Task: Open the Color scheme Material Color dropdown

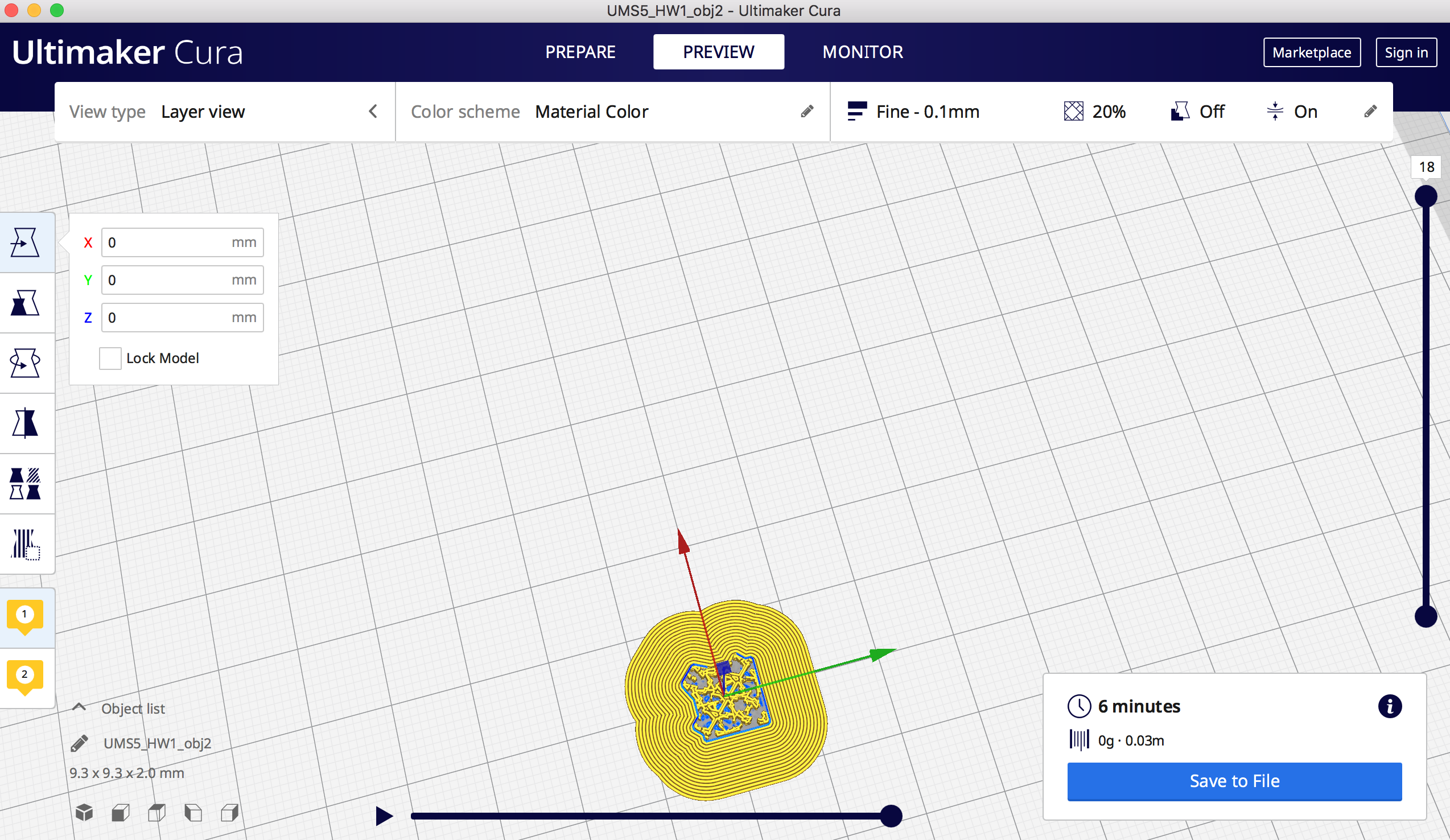Action: (x=613, y=112)
